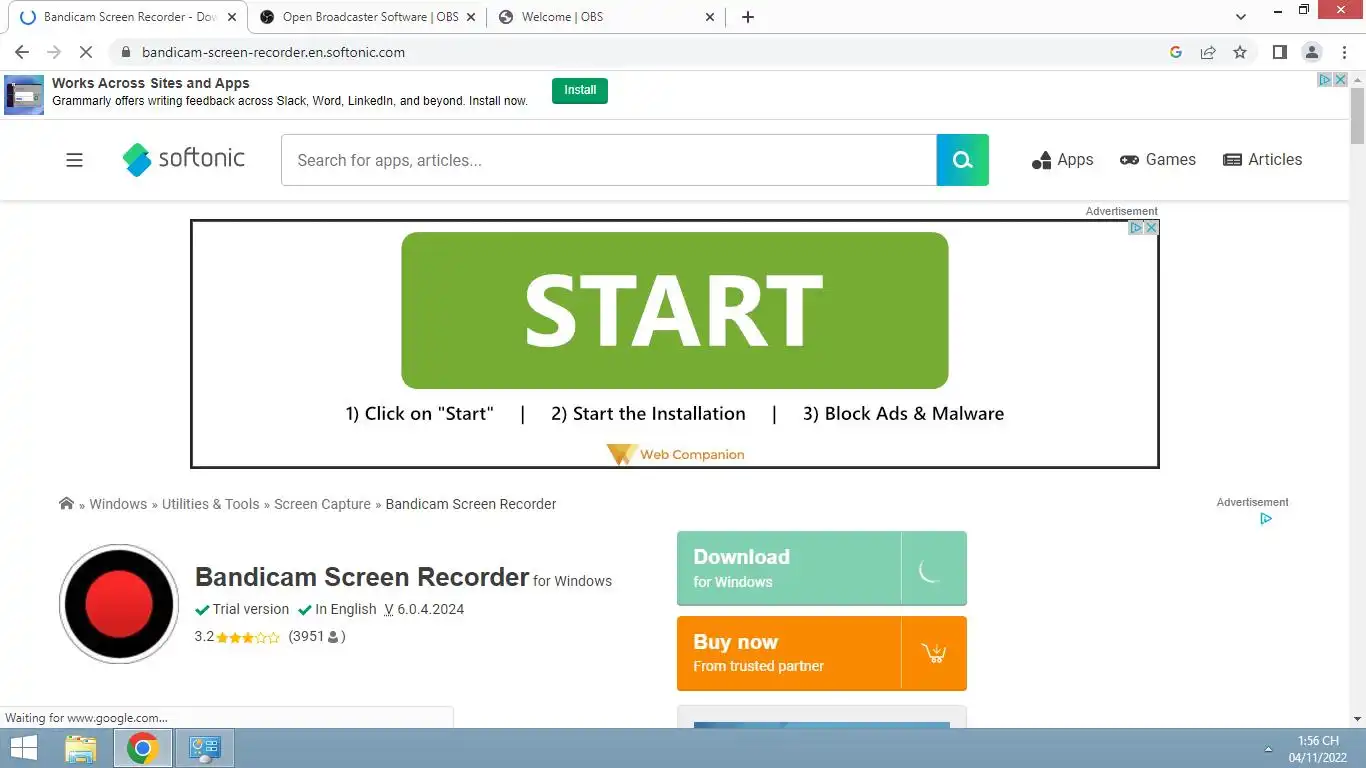Screen dimensions: 1366x768
Task: Click Buy now from trusted partner
Action: (x=822, y=653)
